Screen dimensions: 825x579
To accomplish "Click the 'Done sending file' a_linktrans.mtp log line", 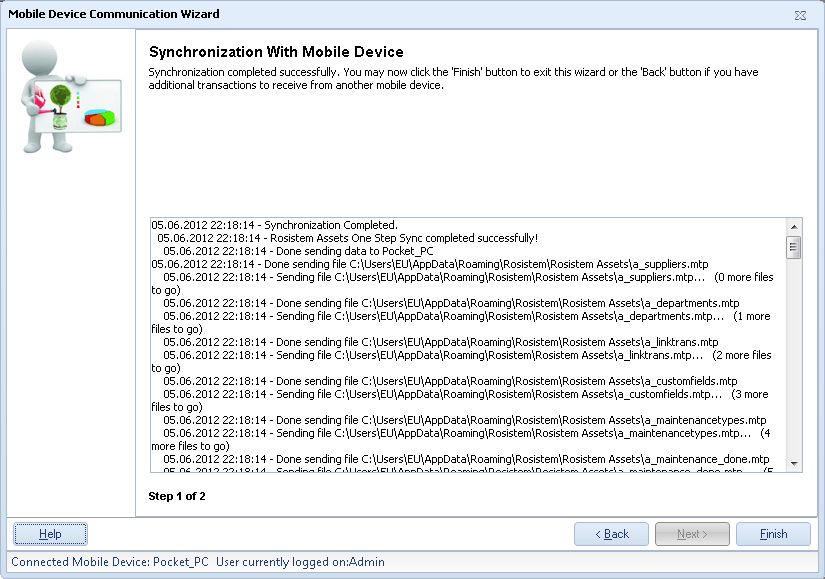I will point(440,342).
